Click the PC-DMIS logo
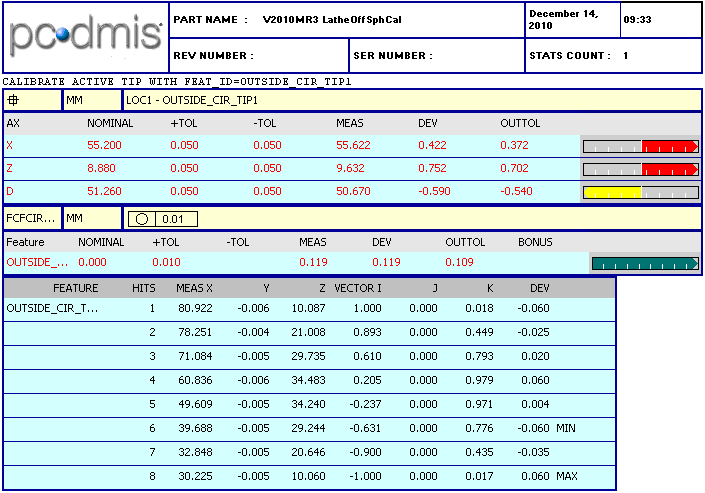Viewport: 705px width, 493px height. coord(85,37)
